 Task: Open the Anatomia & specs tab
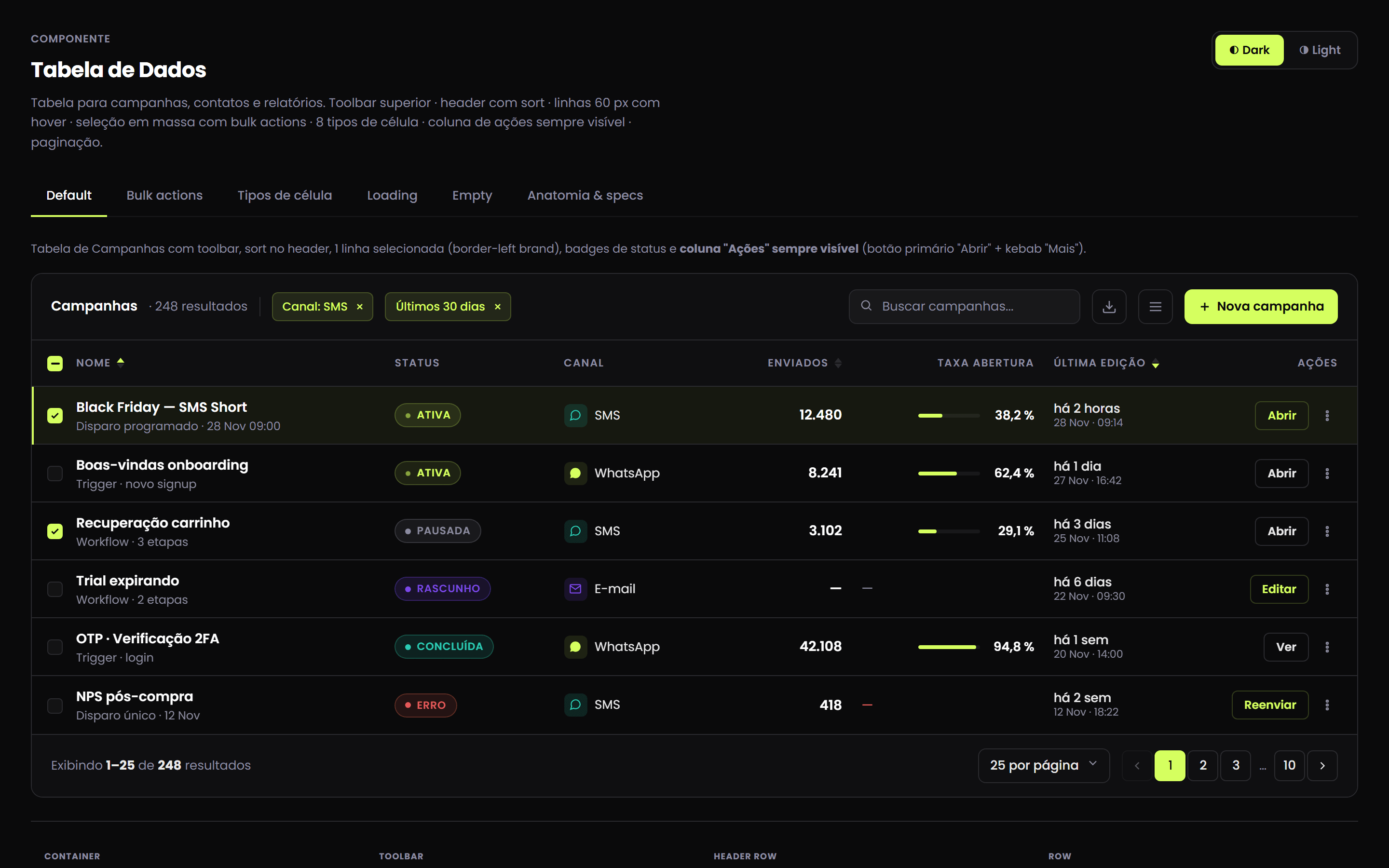point(585,195)
